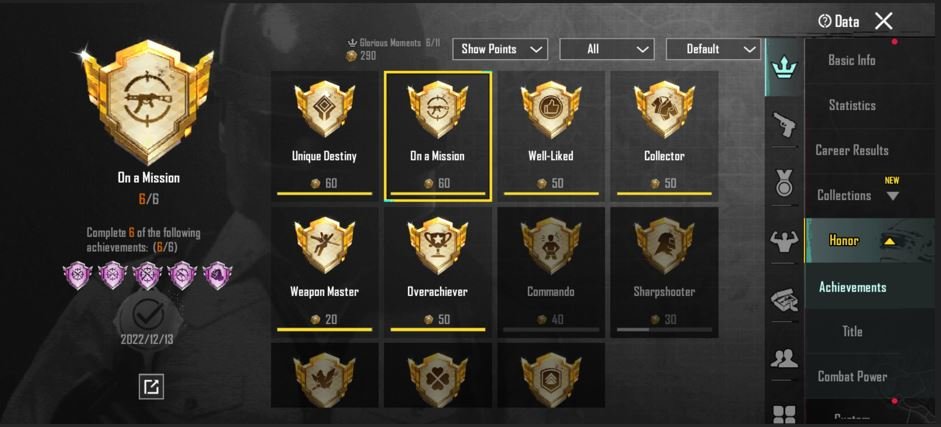This screenshot has width=941, height=427.
Task: Go to the Title section
Action: [852, 331]
